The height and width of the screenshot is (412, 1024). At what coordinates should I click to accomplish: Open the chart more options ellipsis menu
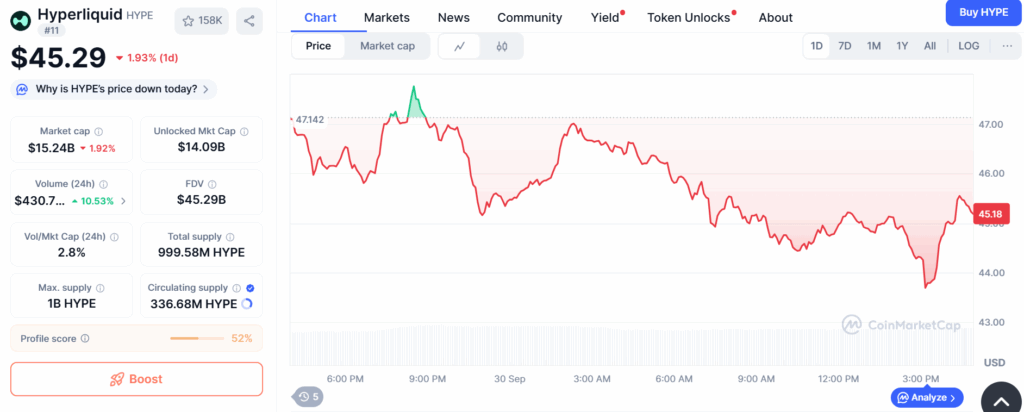pos(1006,46)
